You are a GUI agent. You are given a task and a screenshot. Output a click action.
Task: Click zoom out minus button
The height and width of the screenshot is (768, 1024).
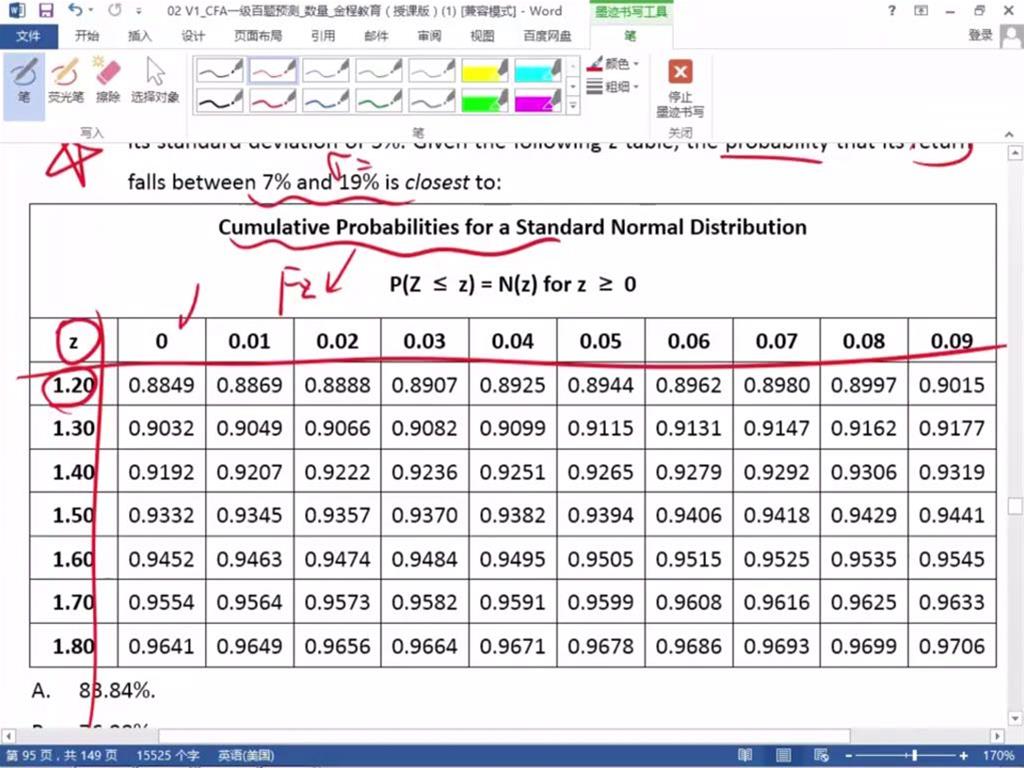pos(848,756)
